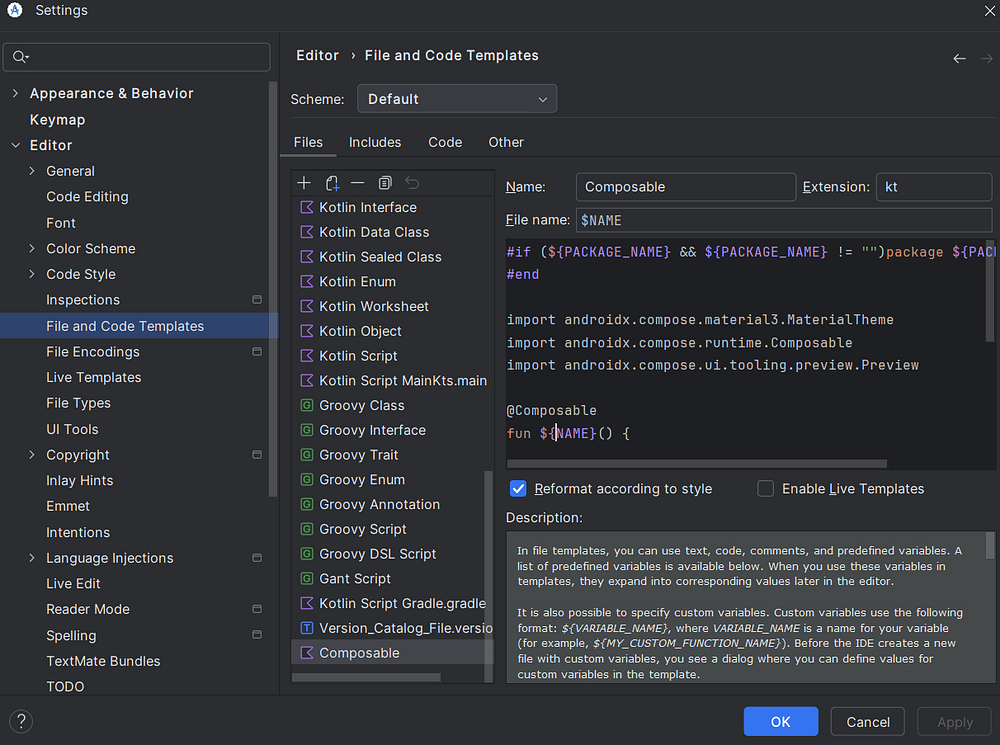This screenshot has width=1000, height=745.
Task: Click the Back arrow in Settings header
Action: tap(959, 59)
